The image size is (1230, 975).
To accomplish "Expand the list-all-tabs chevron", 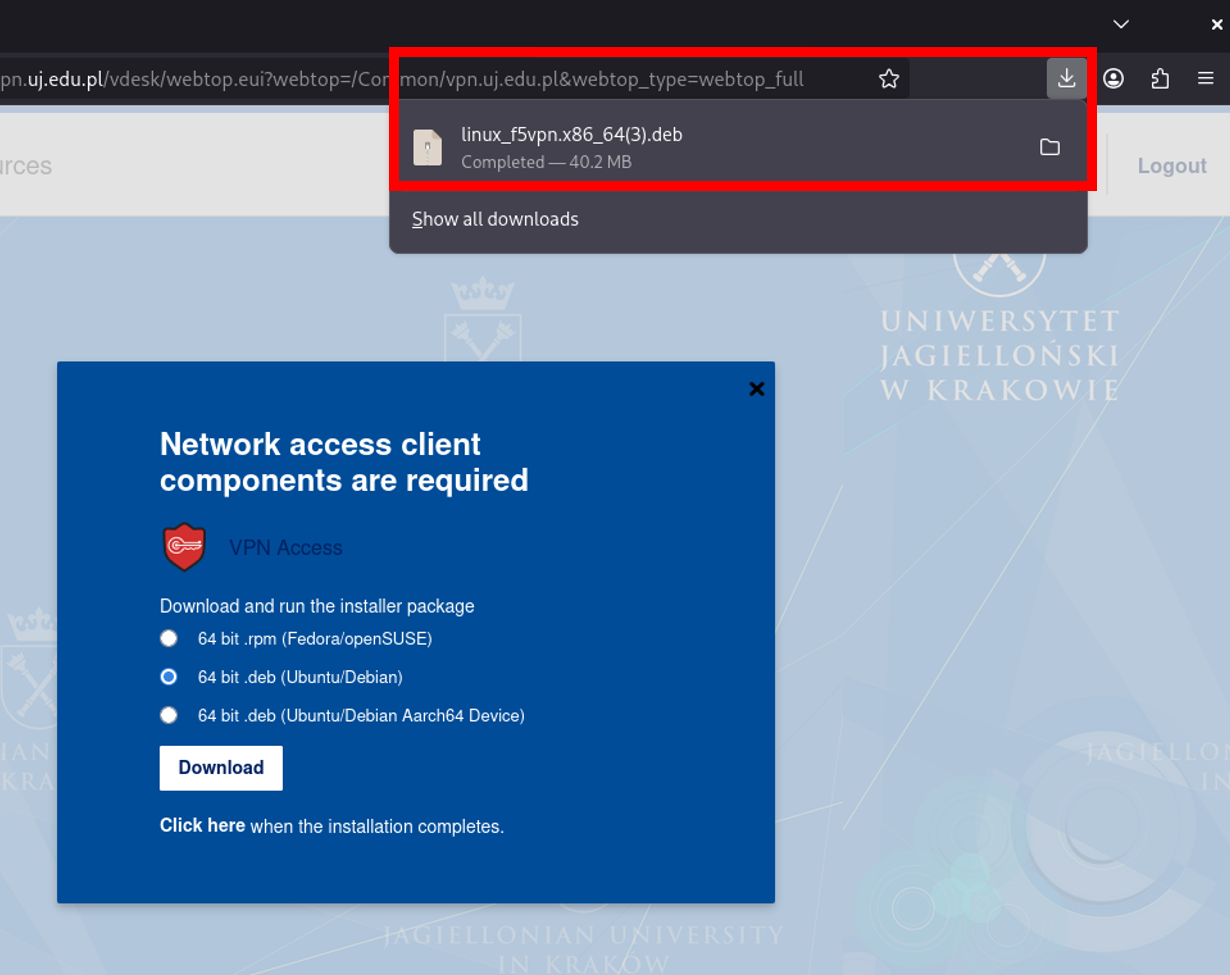I will [x=1122, y=24].
